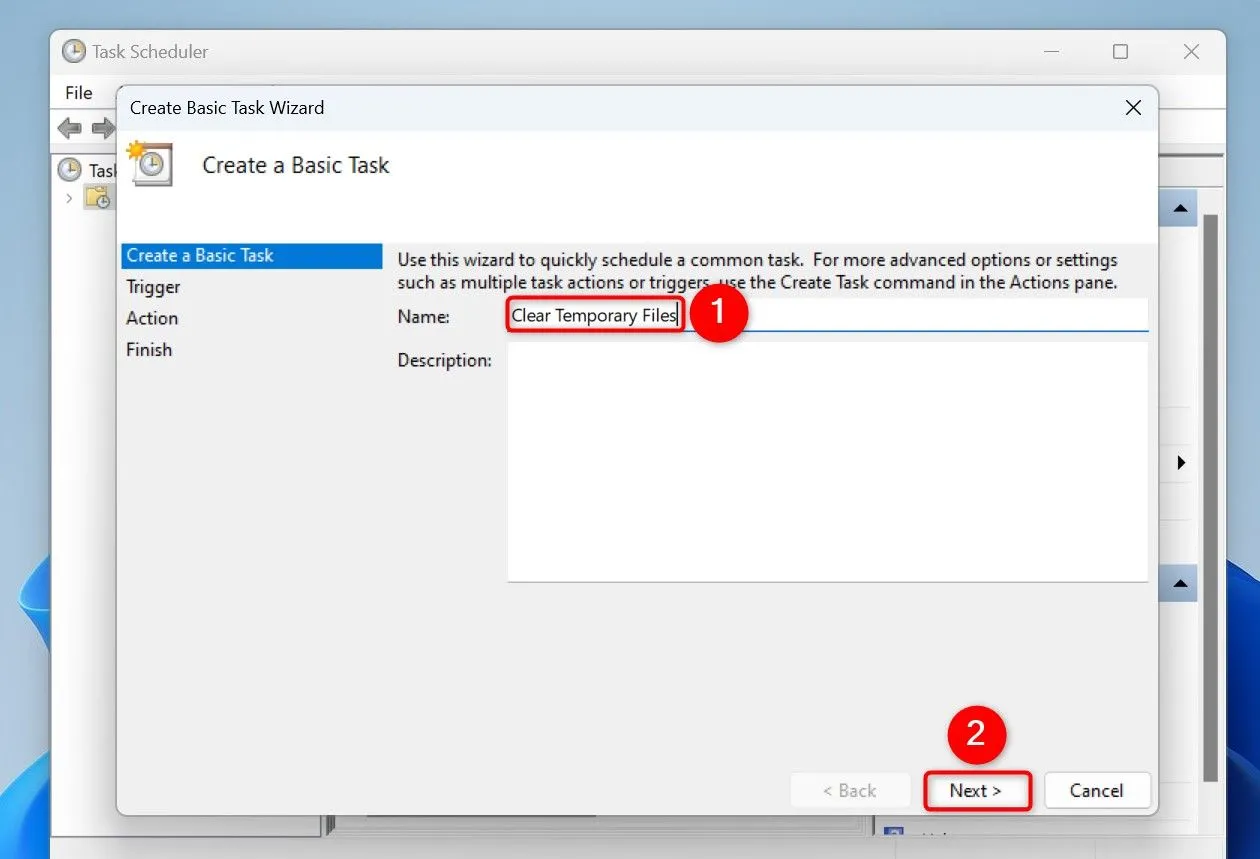The width and height of the screenshot is (1260, 859).
Task: Click the scroll up arrow on the right
Action: point(1180,207)
